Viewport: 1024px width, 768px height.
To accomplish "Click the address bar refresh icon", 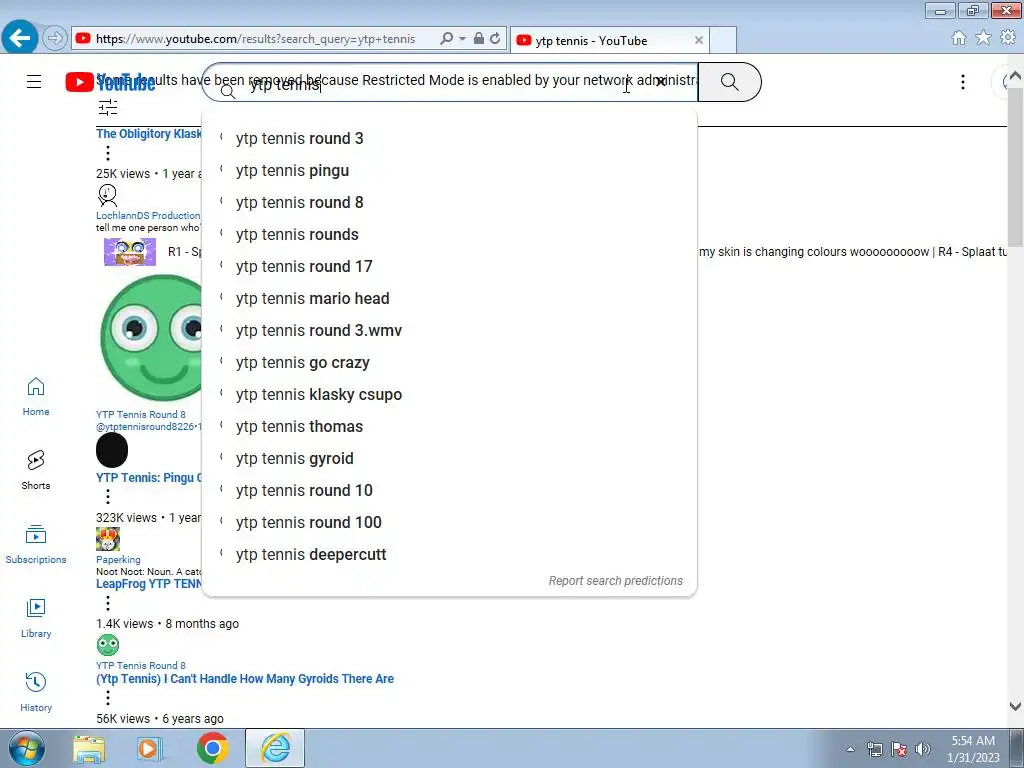I will [x=496, y=39].
